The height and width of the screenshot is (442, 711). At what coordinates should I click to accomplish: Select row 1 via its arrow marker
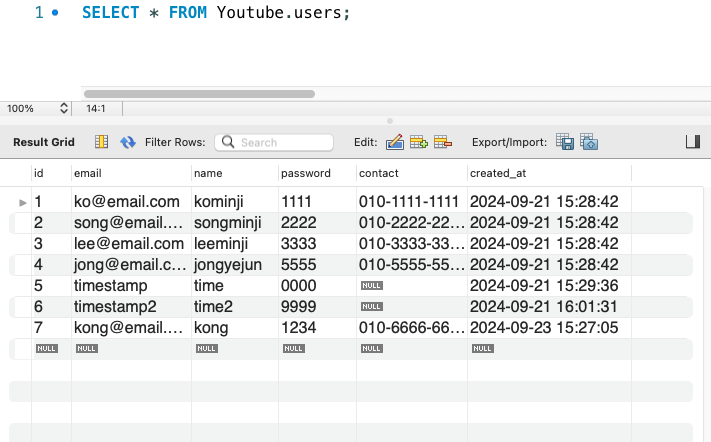coord(23,202)
